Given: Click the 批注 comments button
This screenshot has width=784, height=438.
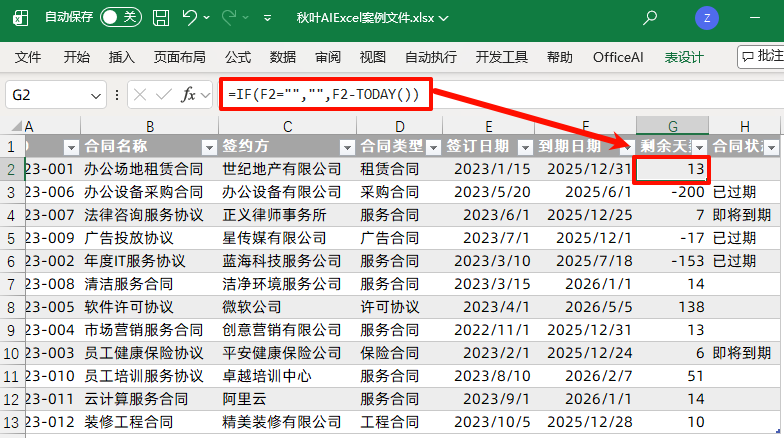Looking at the screenshot, I should 760,56.
